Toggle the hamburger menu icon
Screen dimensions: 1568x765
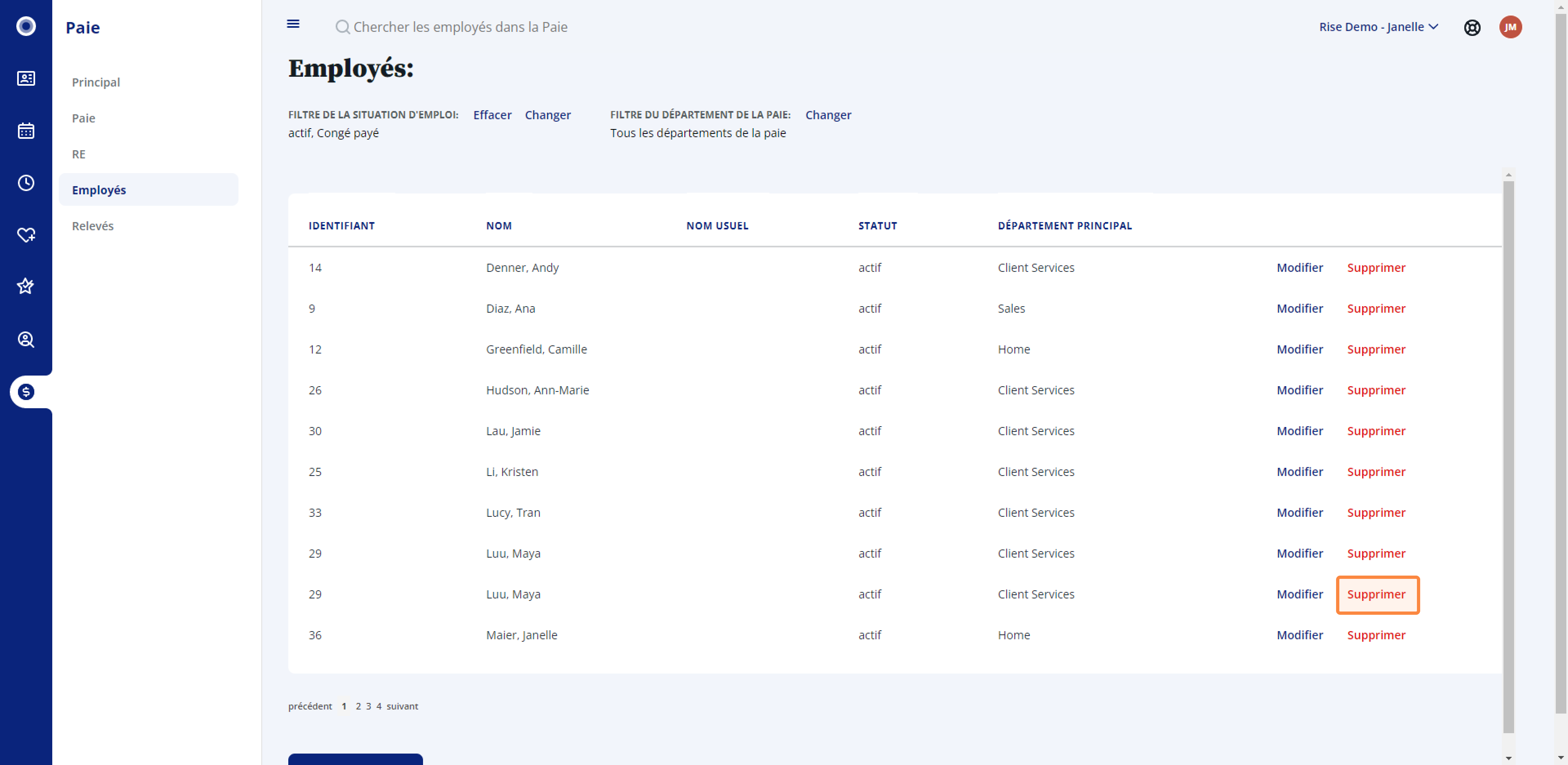click(x=293, y=24)
